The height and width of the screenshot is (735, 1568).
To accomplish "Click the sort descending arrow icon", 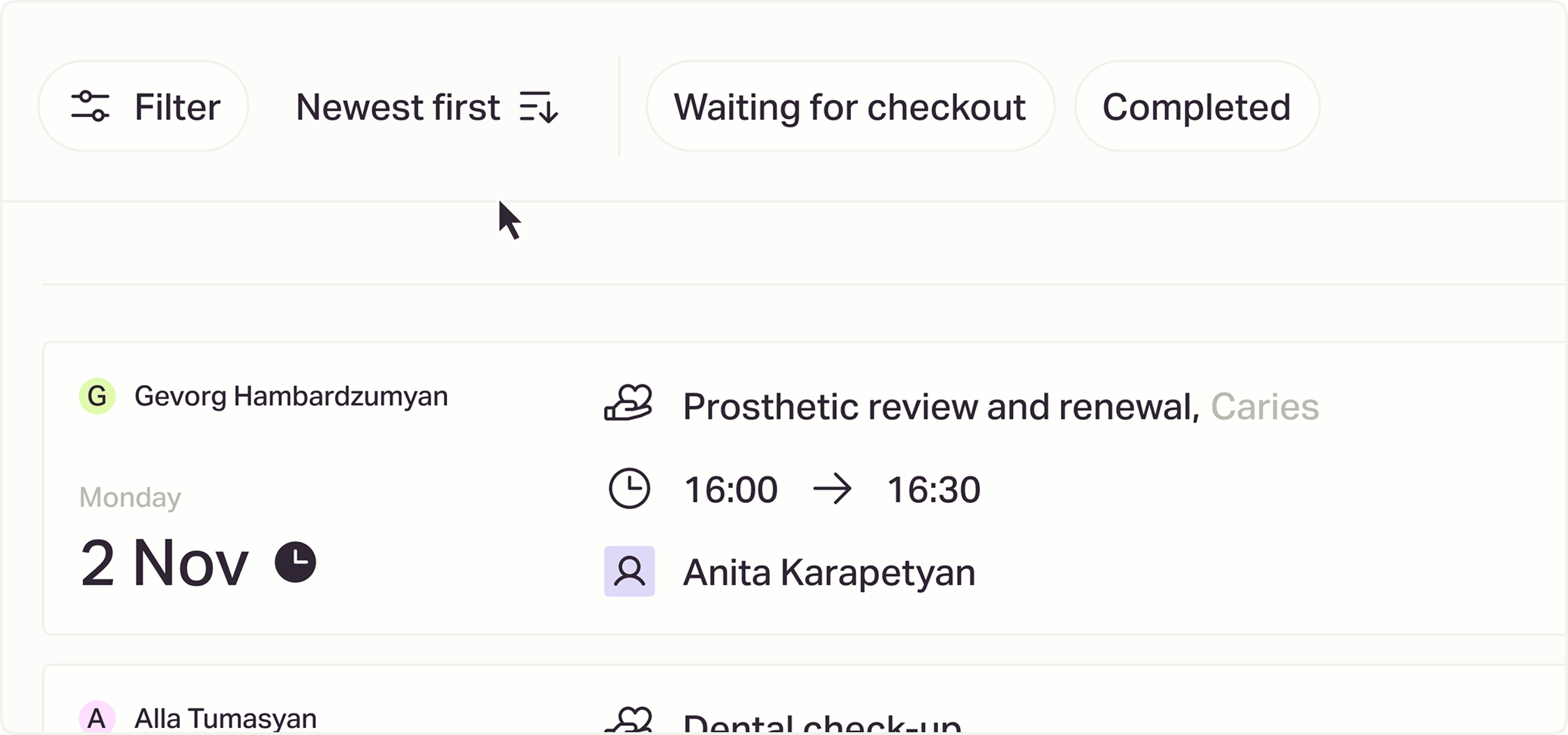I will [x=538, y=107].
